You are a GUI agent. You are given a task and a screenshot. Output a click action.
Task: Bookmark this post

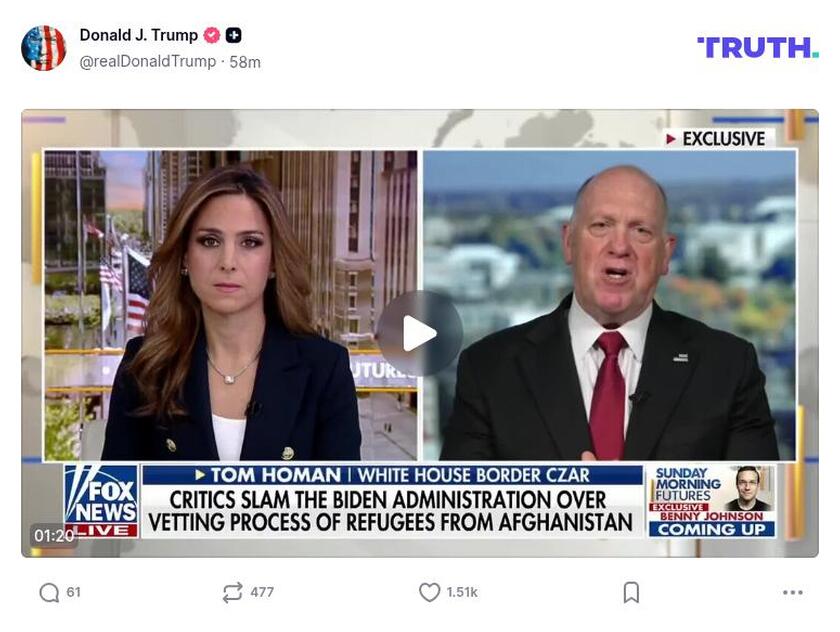click(631, 592)
